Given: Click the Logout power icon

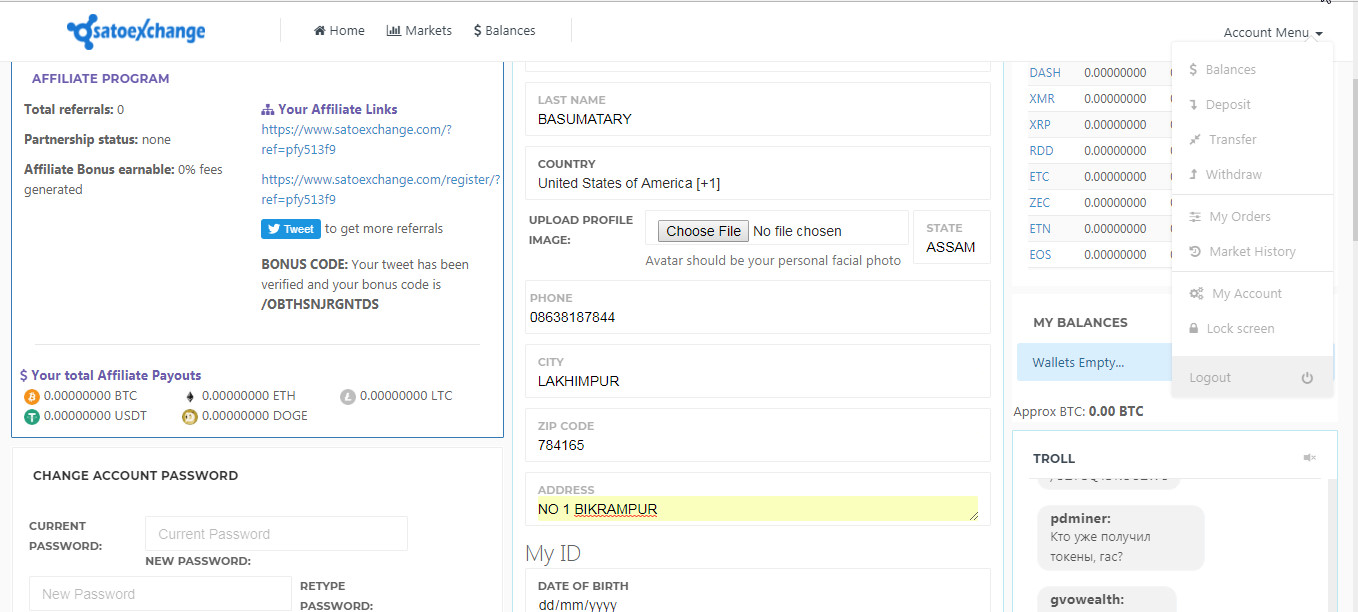Looking at the screenshot, I should click(1307, 378).
